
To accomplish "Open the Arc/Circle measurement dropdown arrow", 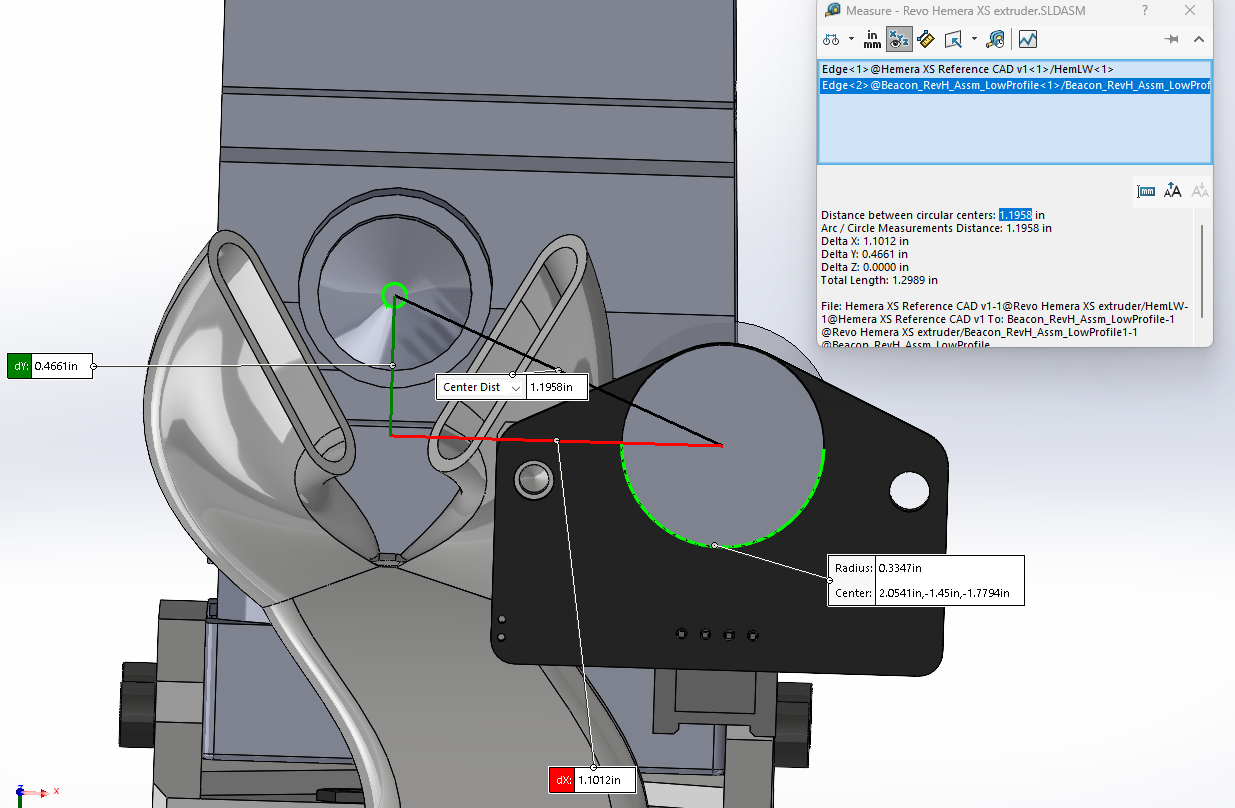I will [851, 39].
